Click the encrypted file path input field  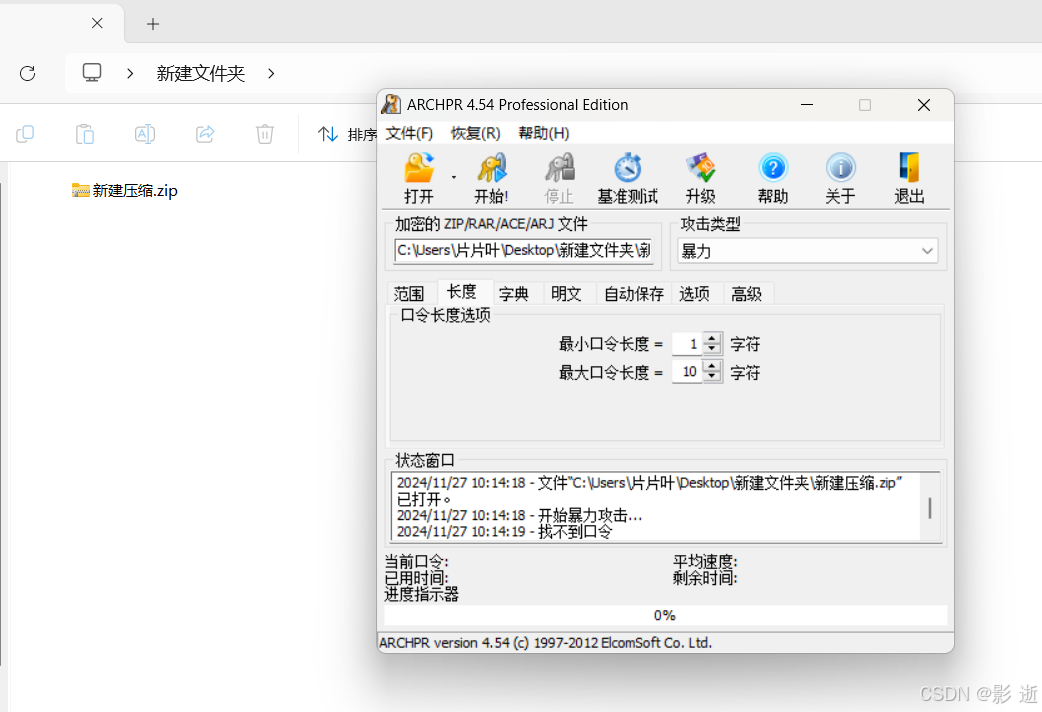[x=524, y=251]
